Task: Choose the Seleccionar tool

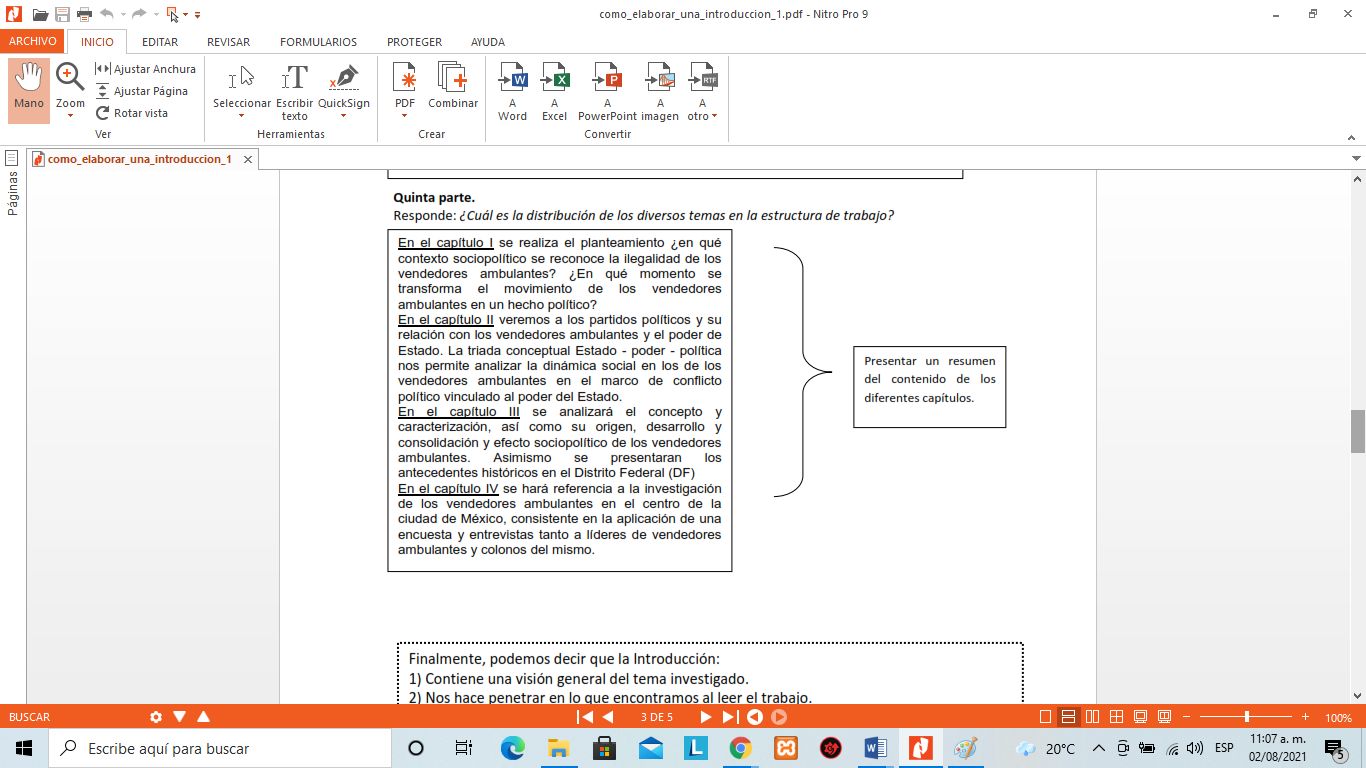Action: click(x=242, y=86)
